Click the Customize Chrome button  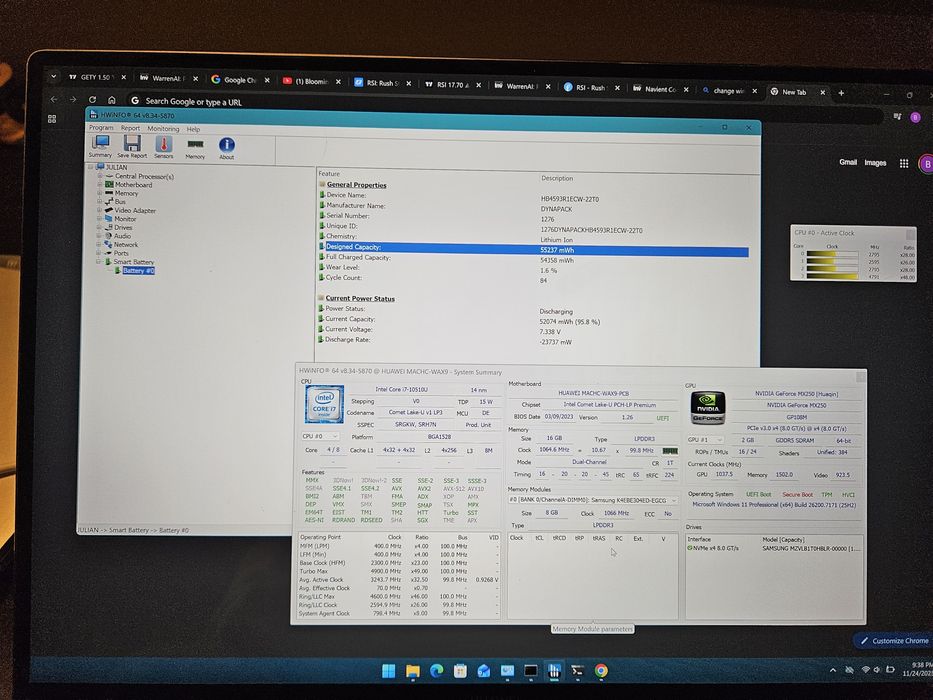point(894,641)
